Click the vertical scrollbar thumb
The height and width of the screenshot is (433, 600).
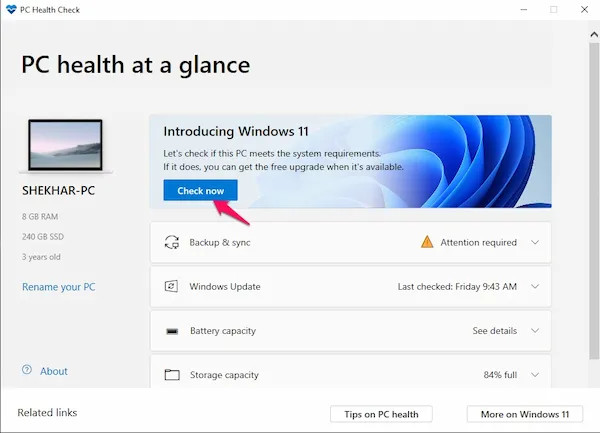click(594, 201)
